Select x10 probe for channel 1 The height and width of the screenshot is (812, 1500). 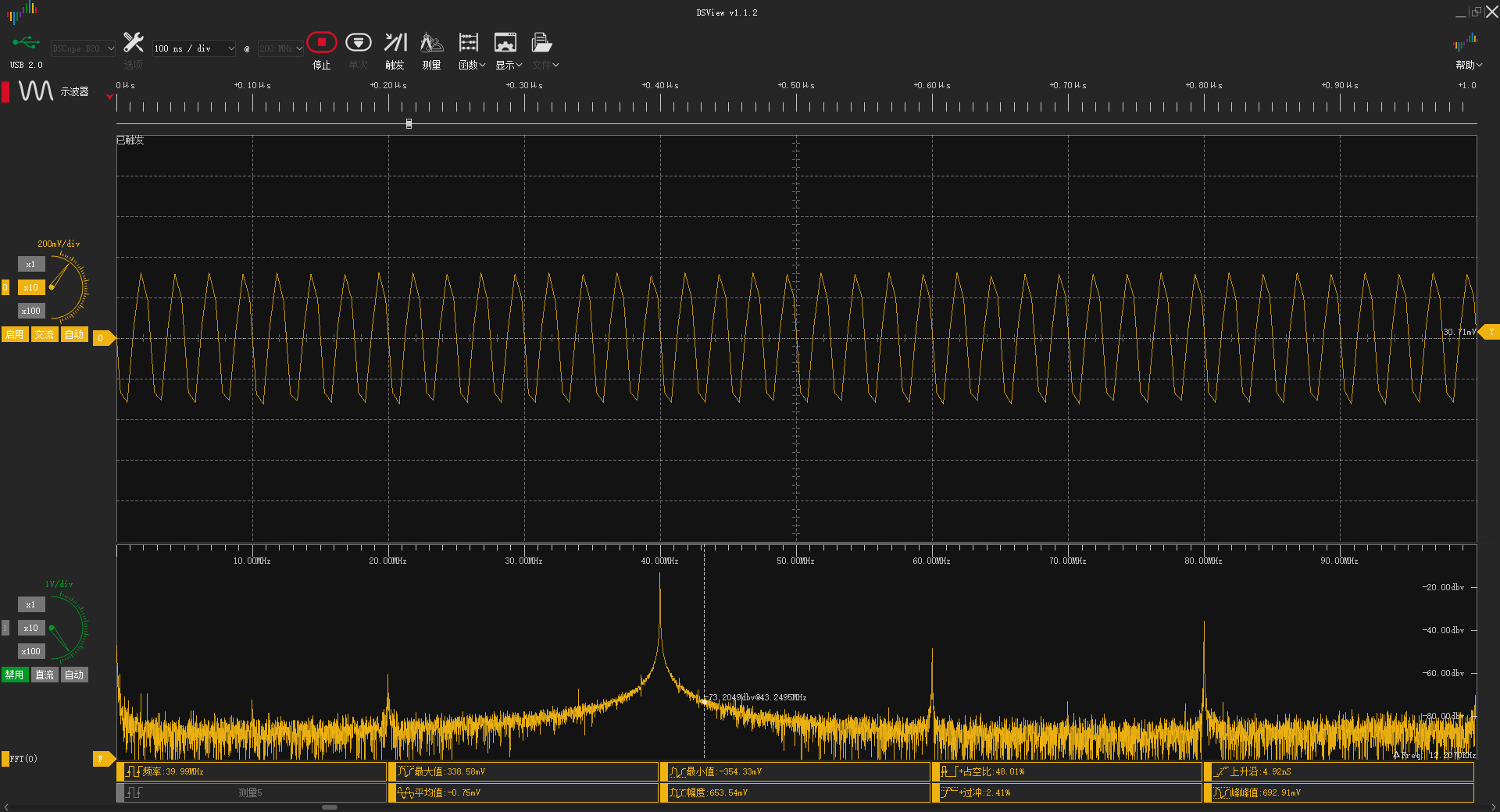click(30, 629)
